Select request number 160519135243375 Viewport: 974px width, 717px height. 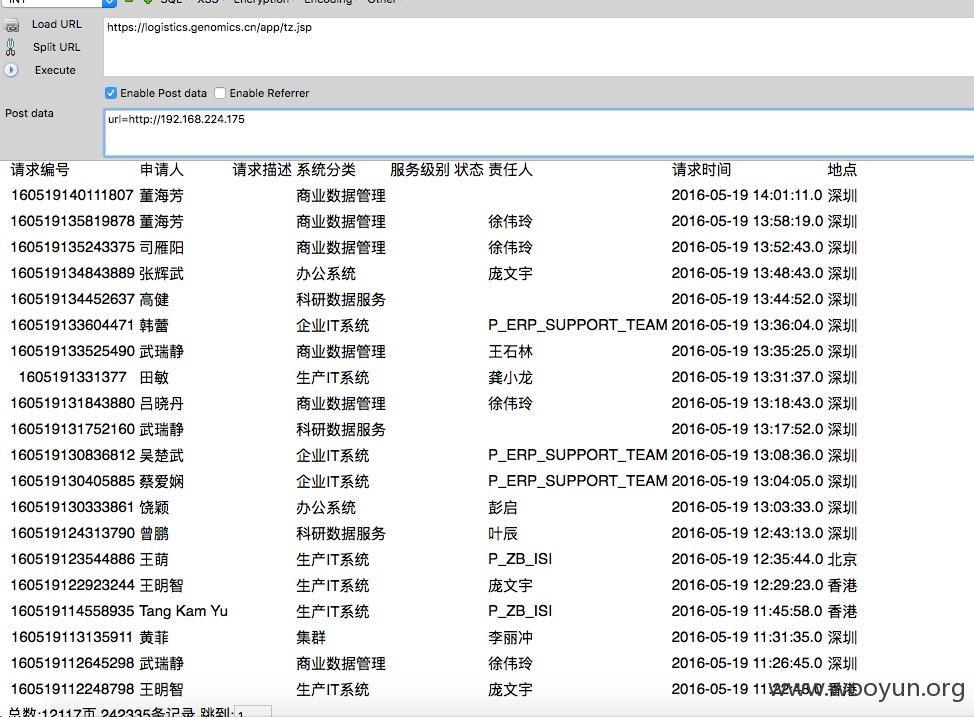point(72,247)
